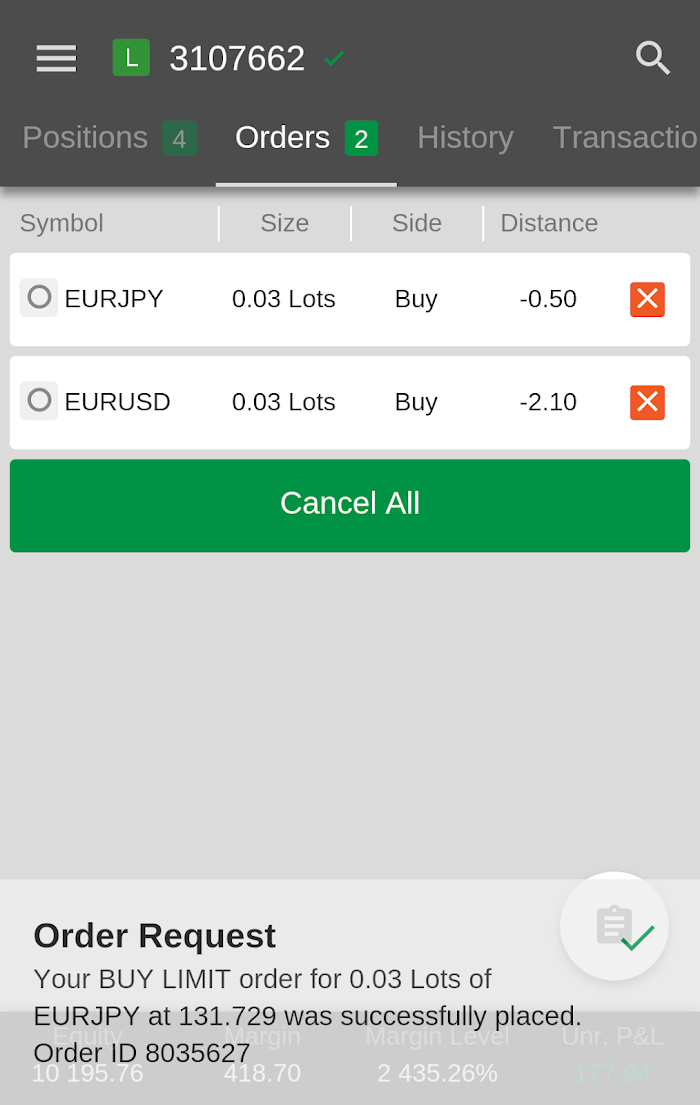Open the EURUSD order row details
This screenshot has height=1105, width=700.
[x=350, y=402]
